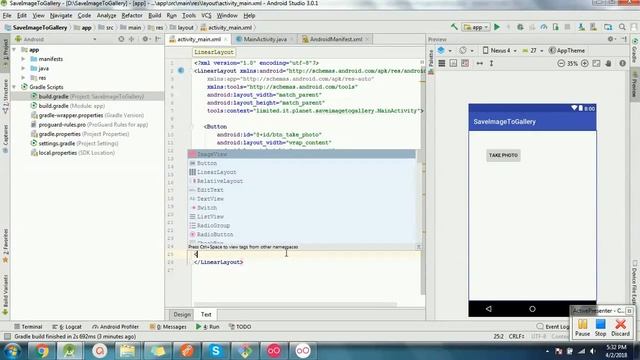
Task: Click Attach debugger to Android process icon
Action: 556,27
